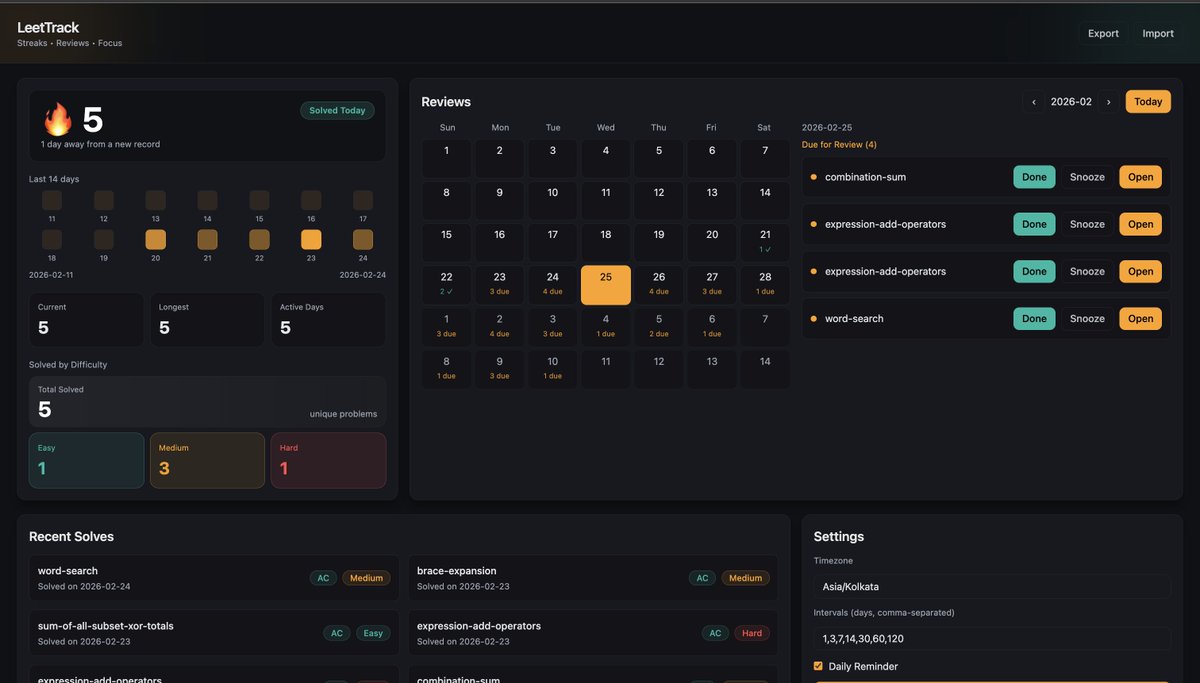Select calendar day 28 showing 1 due

(765, 285)
